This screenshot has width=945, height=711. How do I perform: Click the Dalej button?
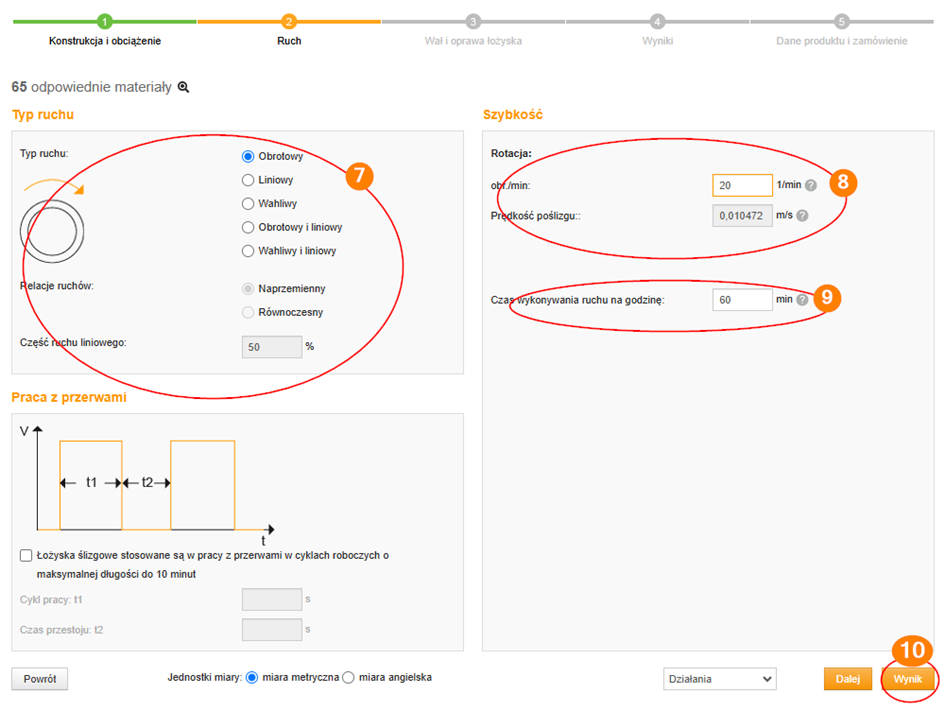click(x=847, y=679)
